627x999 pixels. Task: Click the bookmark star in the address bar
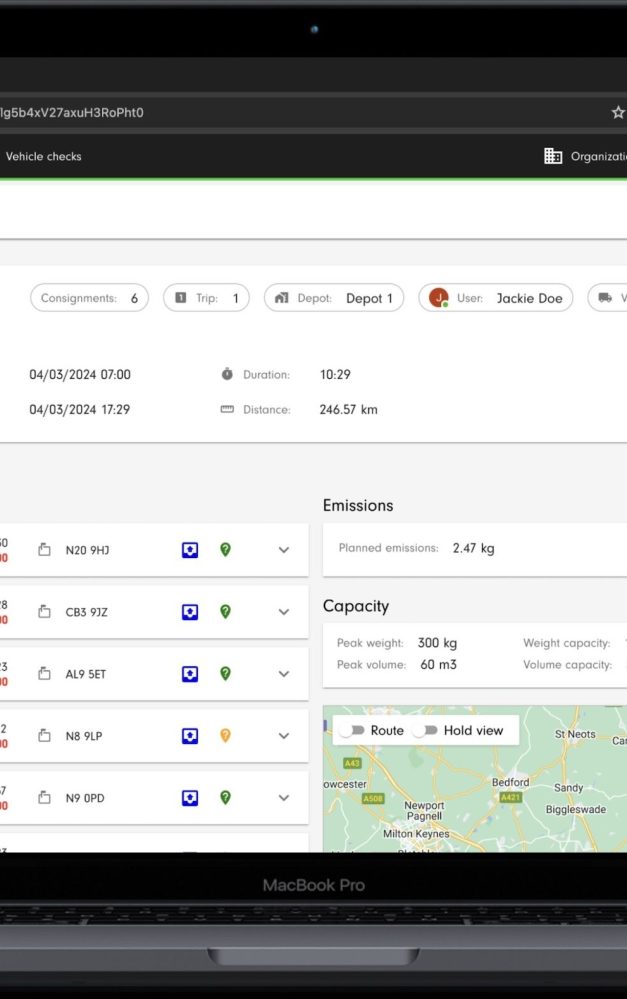617,112
